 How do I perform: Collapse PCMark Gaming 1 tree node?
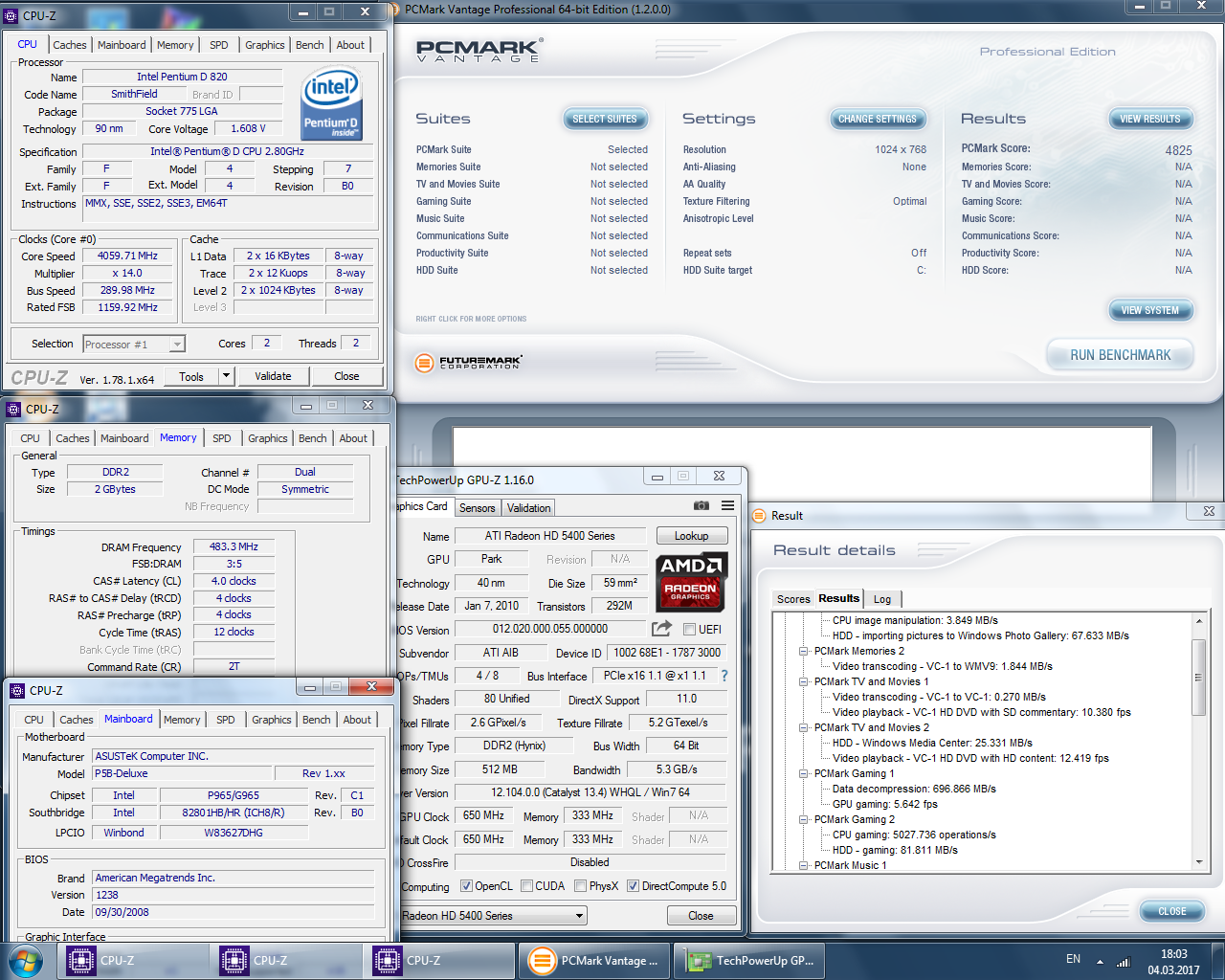(x=804, y=773)
